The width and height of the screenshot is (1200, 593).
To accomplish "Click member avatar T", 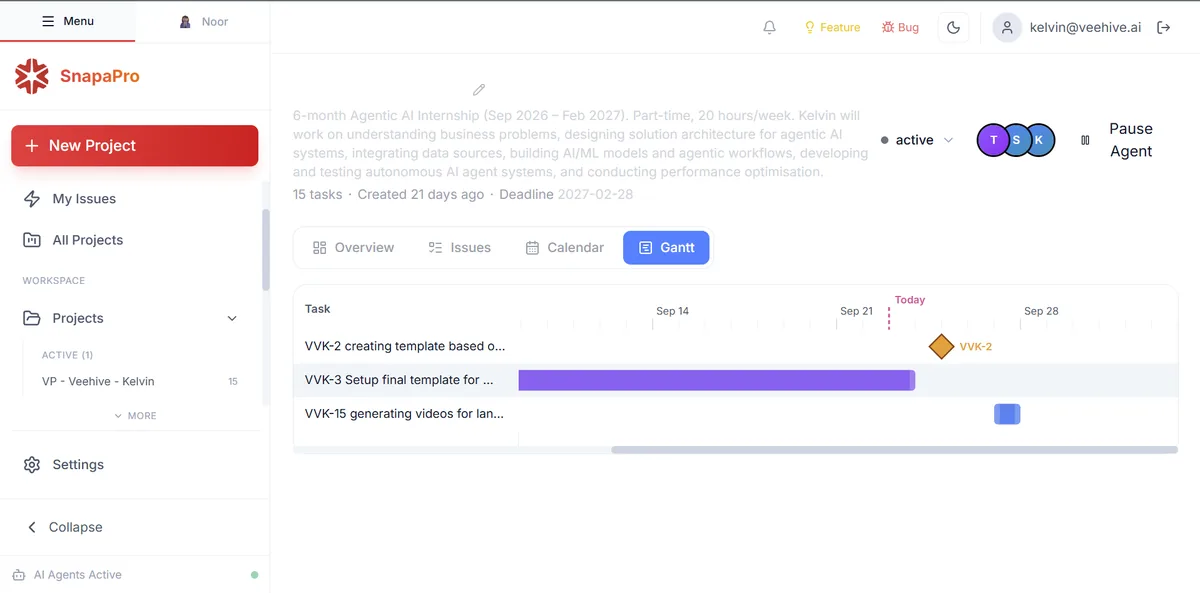I will [x=993, y=140].
